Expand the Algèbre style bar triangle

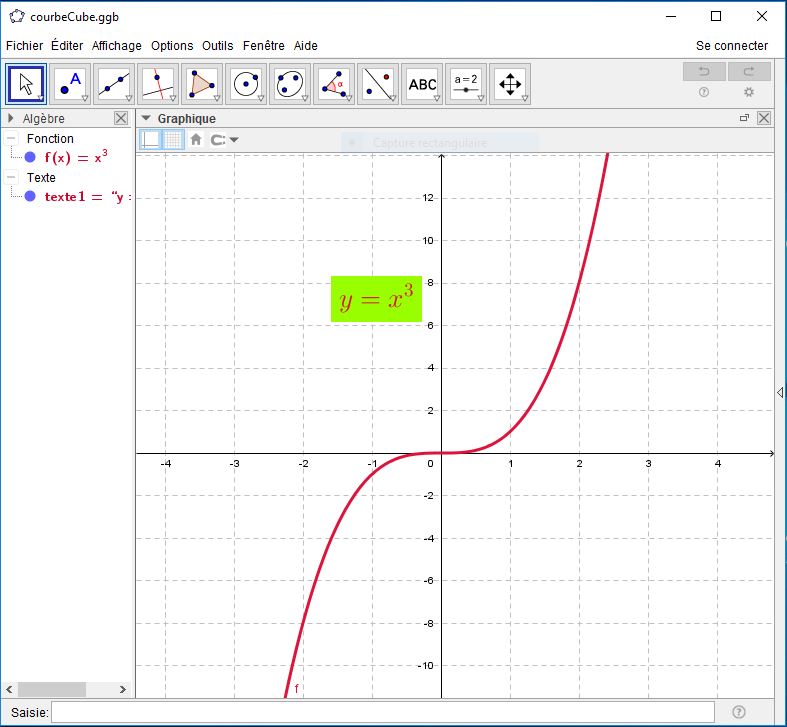11,118
